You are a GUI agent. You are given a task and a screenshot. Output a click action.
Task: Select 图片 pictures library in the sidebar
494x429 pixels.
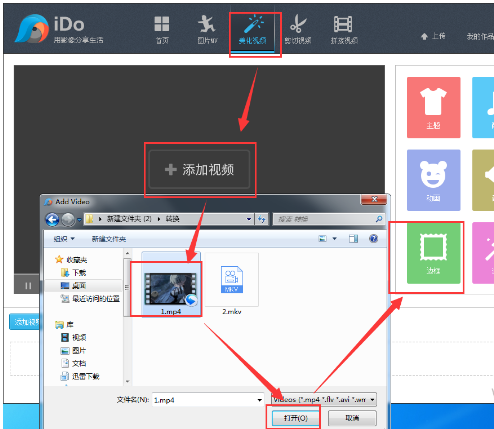[74, 350]
